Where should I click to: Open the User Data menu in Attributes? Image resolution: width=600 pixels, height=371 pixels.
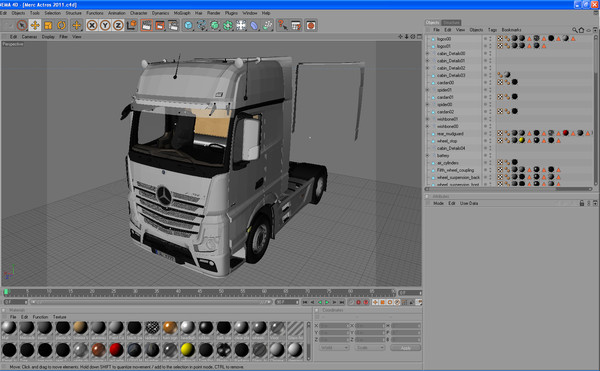(x=469, y=203)
